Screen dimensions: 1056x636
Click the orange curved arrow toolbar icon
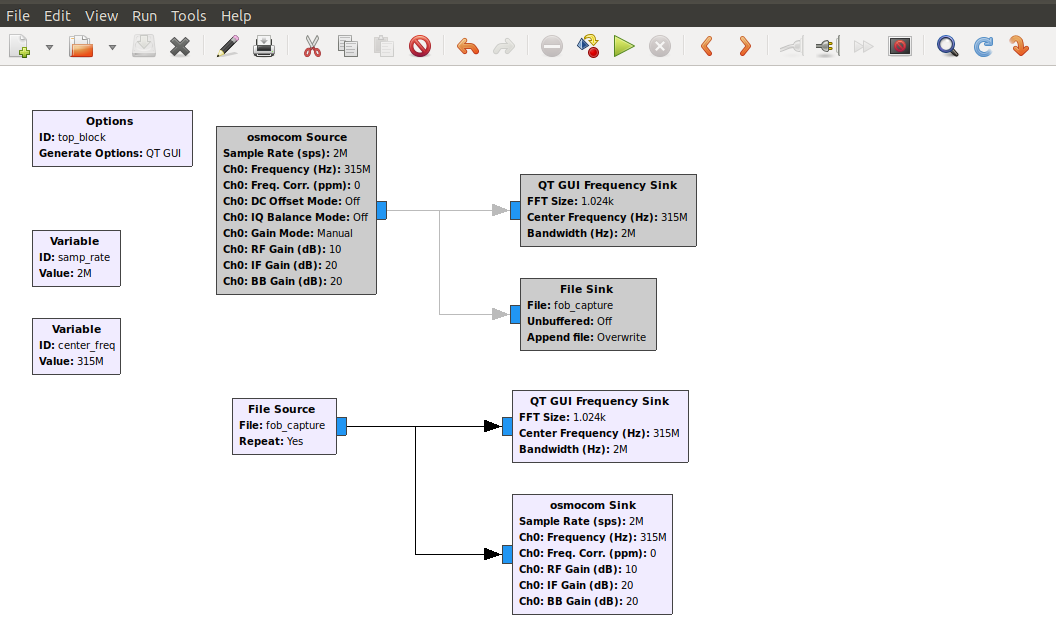(x=1019, y=46)
